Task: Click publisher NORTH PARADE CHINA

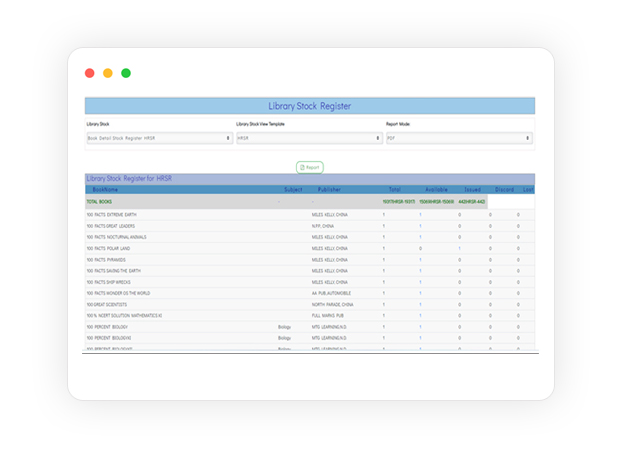Action: tap(332, 305)
